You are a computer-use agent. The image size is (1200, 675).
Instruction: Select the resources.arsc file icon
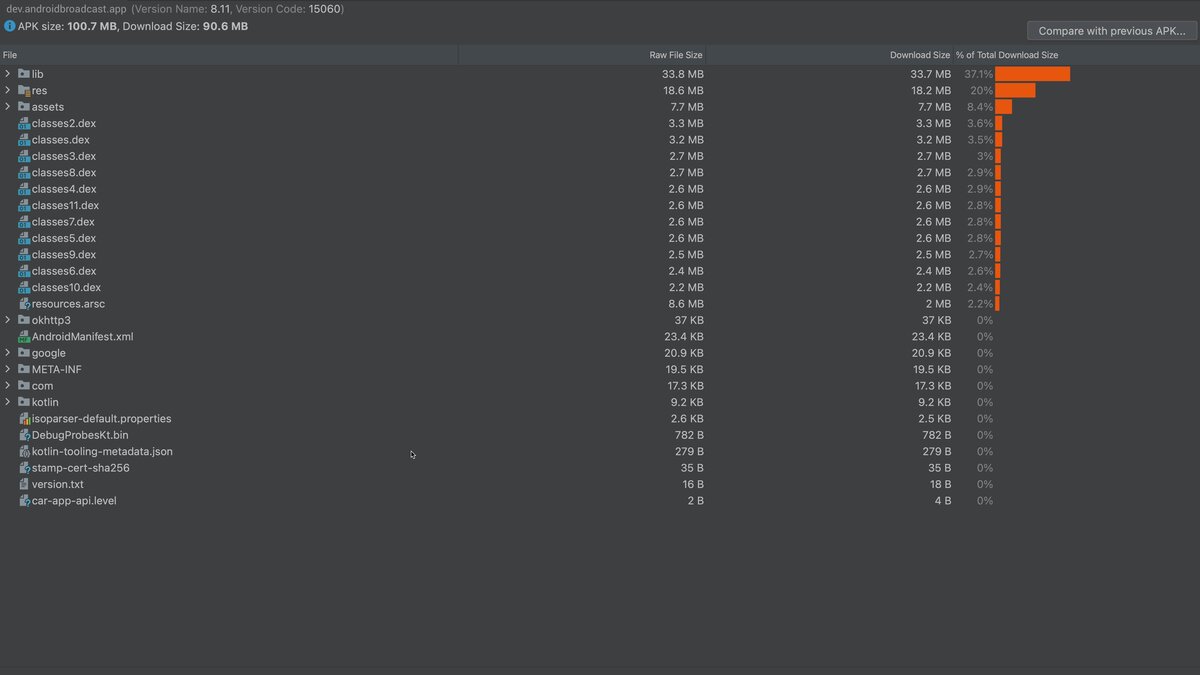(24, 303)
